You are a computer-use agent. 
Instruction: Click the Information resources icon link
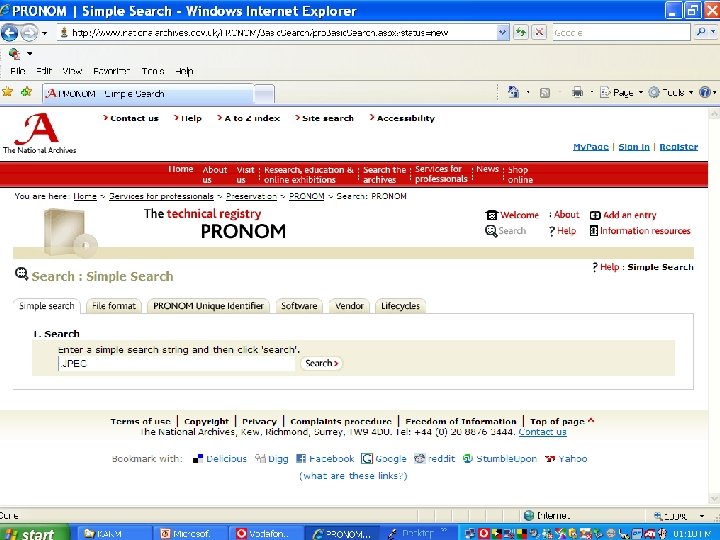click(640, 231)
